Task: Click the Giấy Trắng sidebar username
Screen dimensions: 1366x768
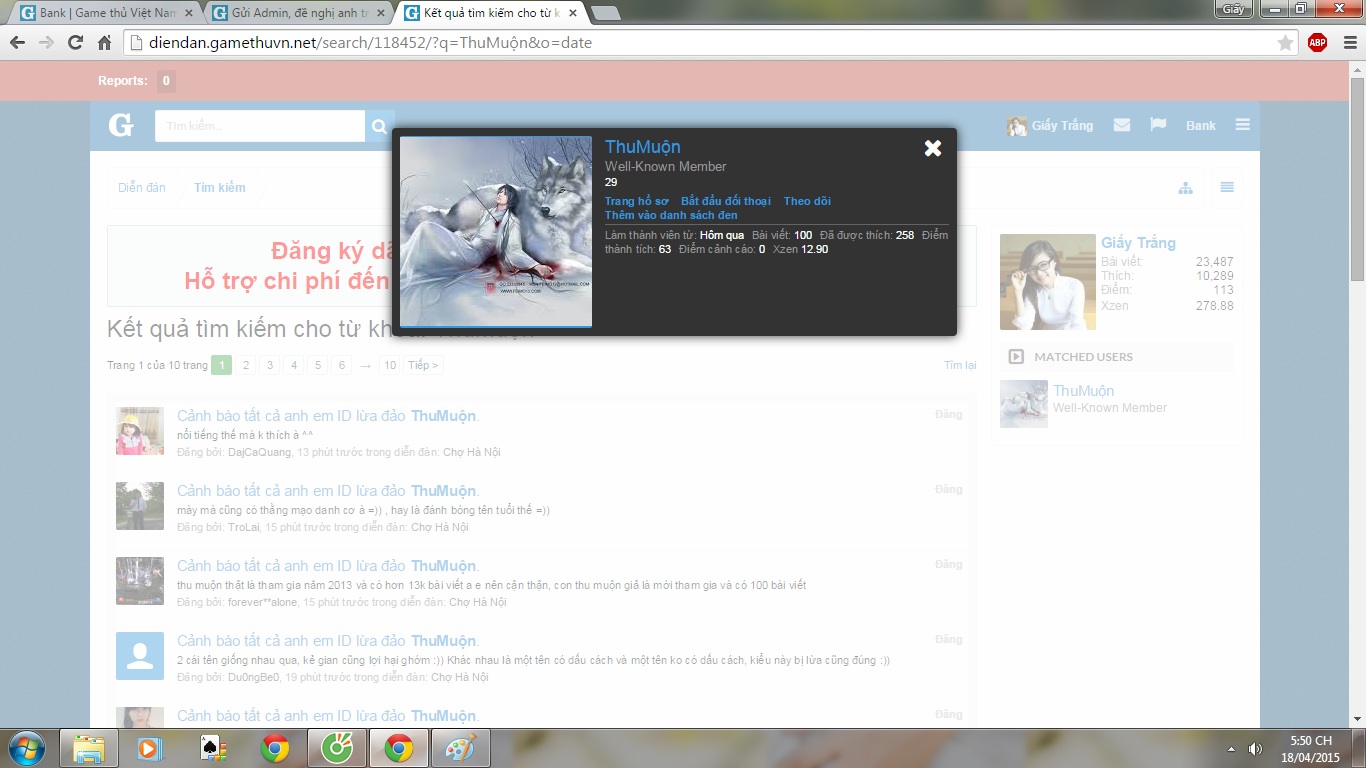Action: click(x=1138, y=243)
